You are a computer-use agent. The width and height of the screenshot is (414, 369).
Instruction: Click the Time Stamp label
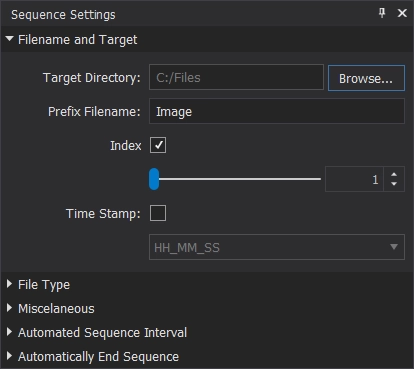103,214
